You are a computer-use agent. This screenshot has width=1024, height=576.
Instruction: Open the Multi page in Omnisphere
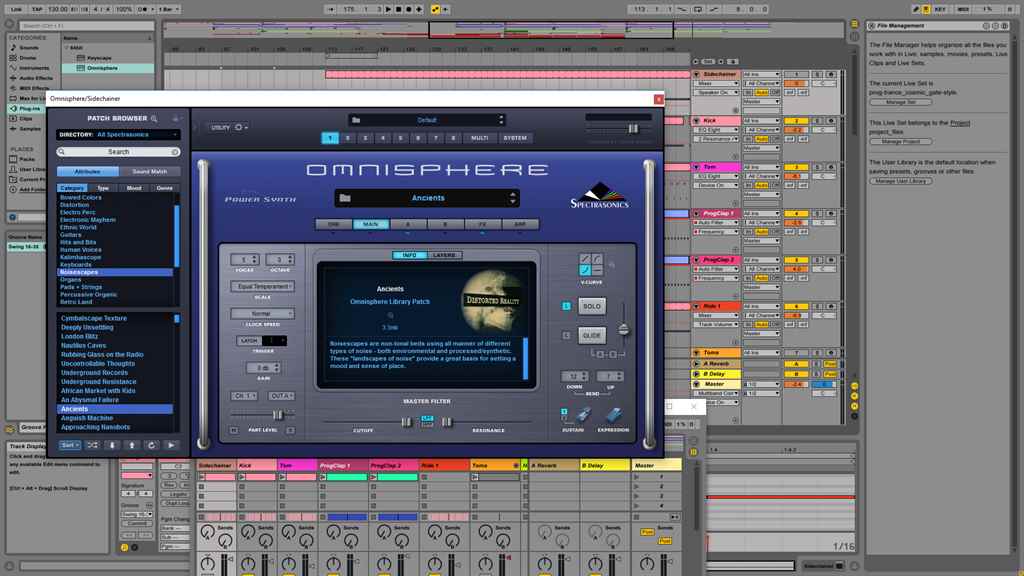[x=480, y=138]
